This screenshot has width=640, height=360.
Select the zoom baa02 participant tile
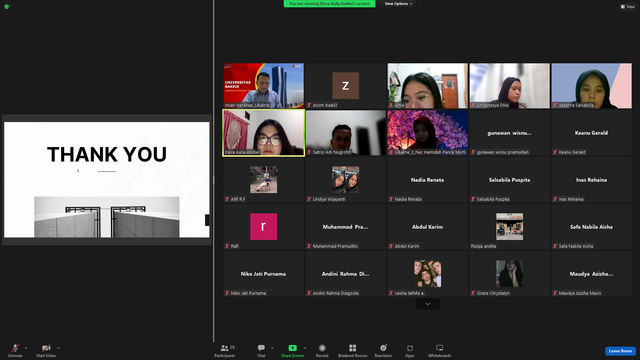click(346, 86)
